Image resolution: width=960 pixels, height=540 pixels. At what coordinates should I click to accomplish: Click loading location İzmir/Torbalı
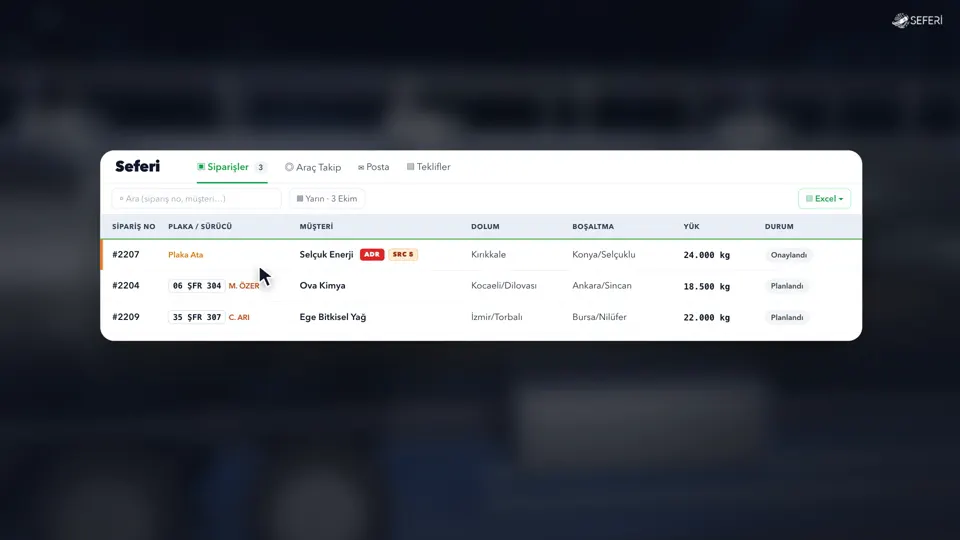pyautogui.click(x=497, y=317)
